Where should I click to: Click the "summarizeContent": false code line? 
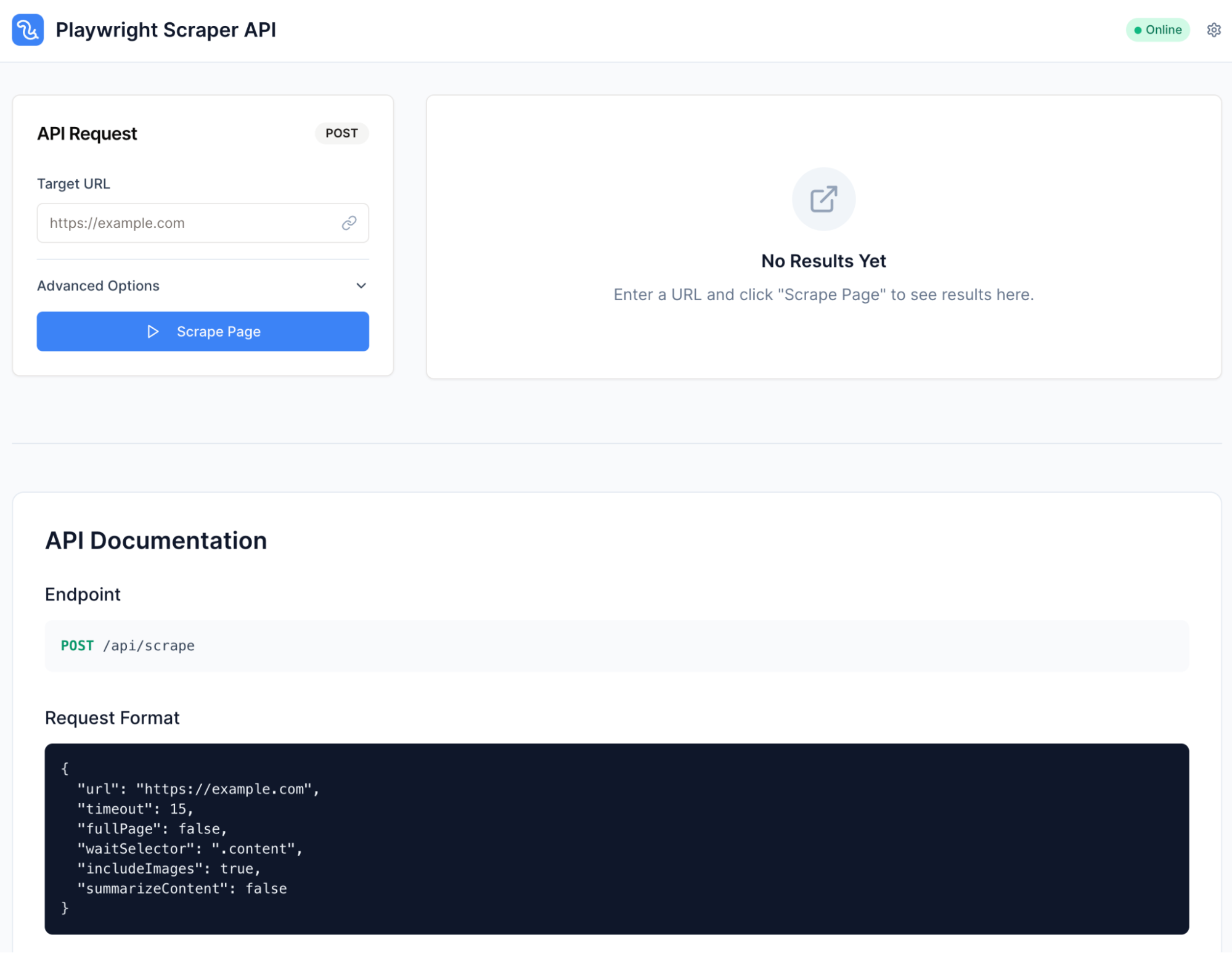182,888
